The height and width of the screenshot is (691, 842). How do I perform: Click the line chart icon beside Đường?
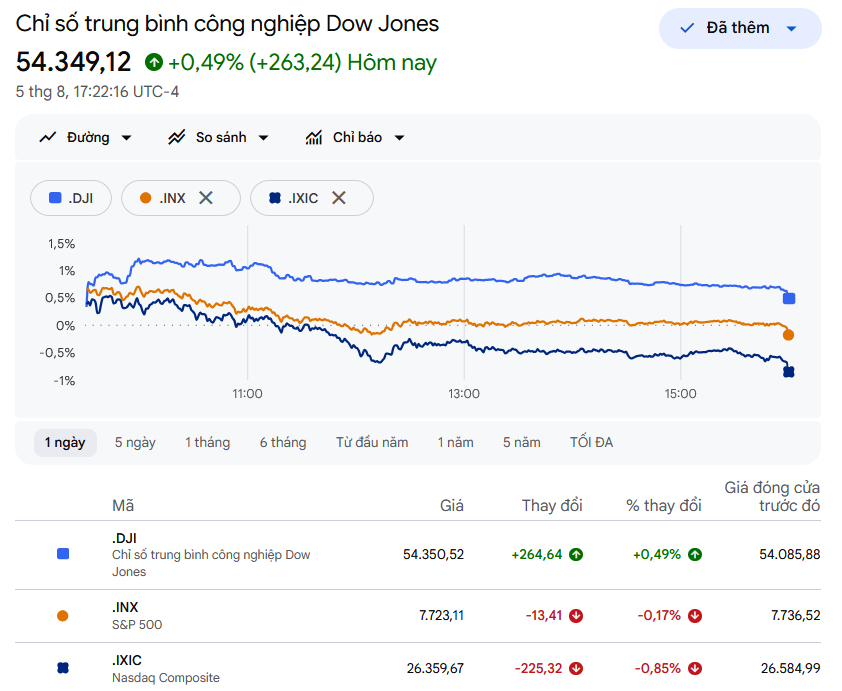(x=48, y=137)
